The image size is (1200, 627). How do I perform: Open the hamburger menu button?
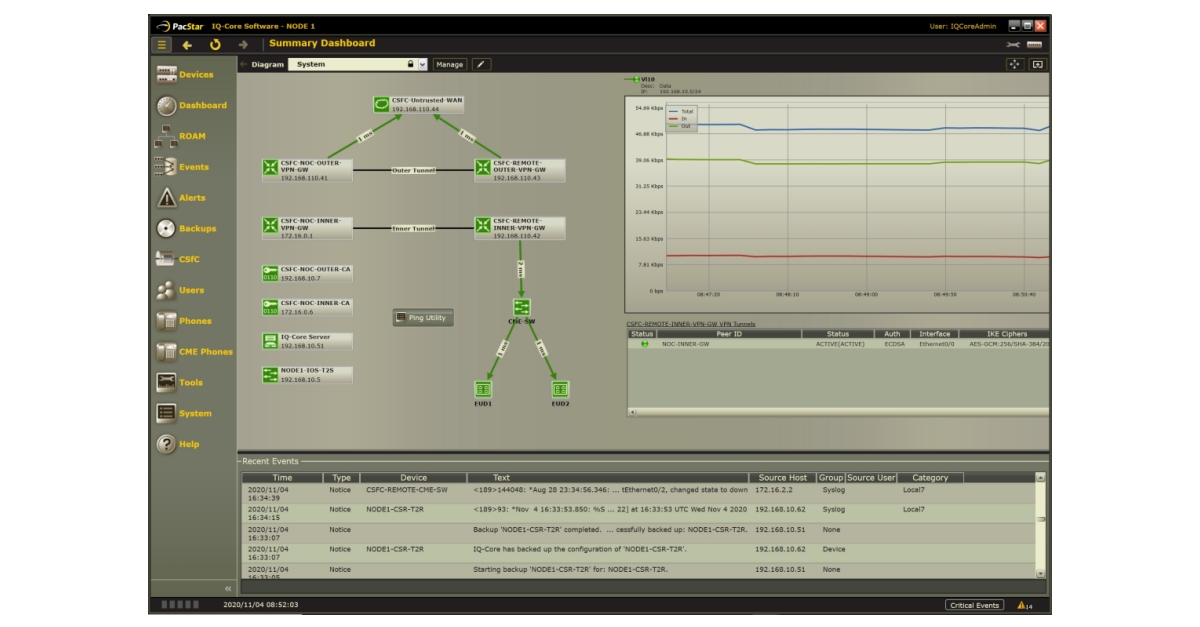point(162,44)
